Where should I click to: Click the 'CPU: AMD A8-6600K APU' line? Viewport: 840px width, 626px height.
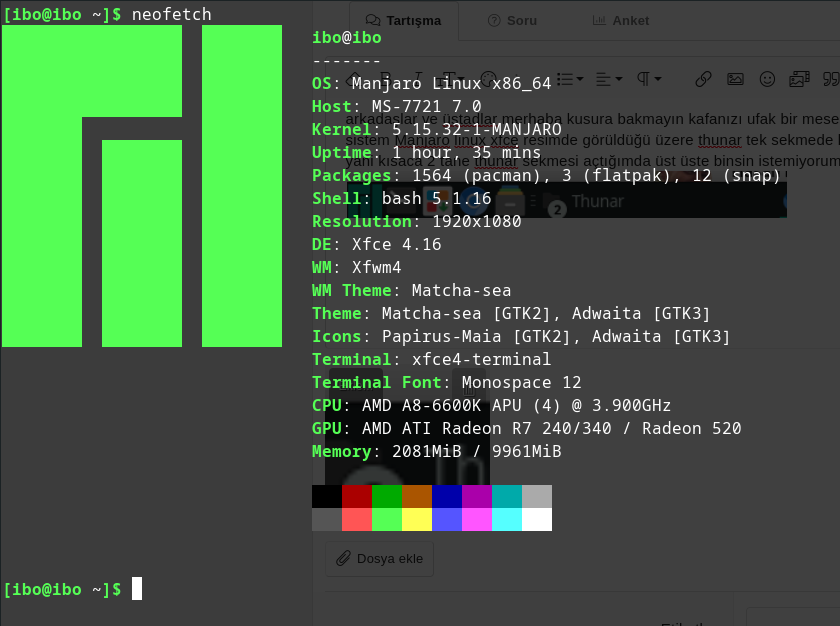[491, 406]
